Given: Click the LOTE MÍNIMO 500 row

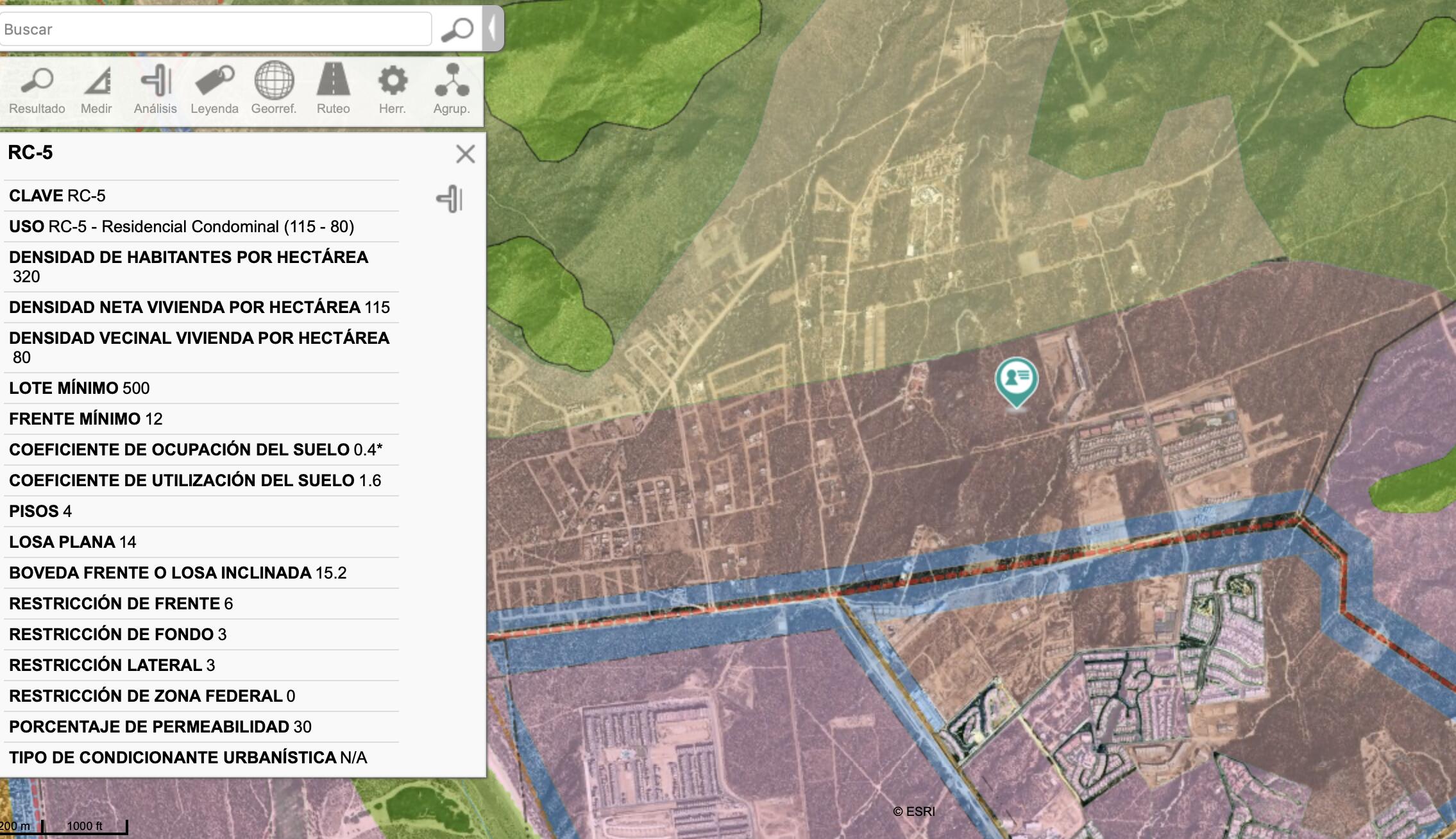Looking at the screenshot, I should point(201,388).
